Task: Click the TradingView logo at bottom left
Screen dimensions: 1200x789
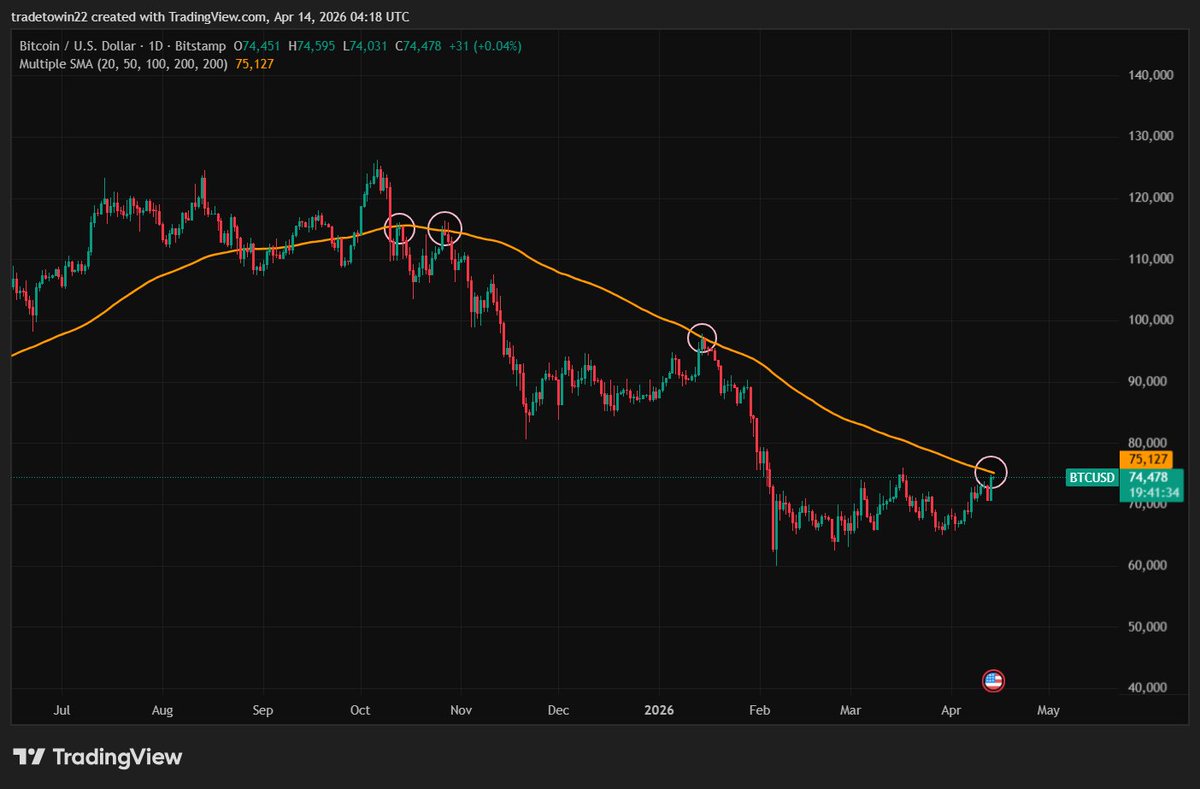Action: [97, 757]
